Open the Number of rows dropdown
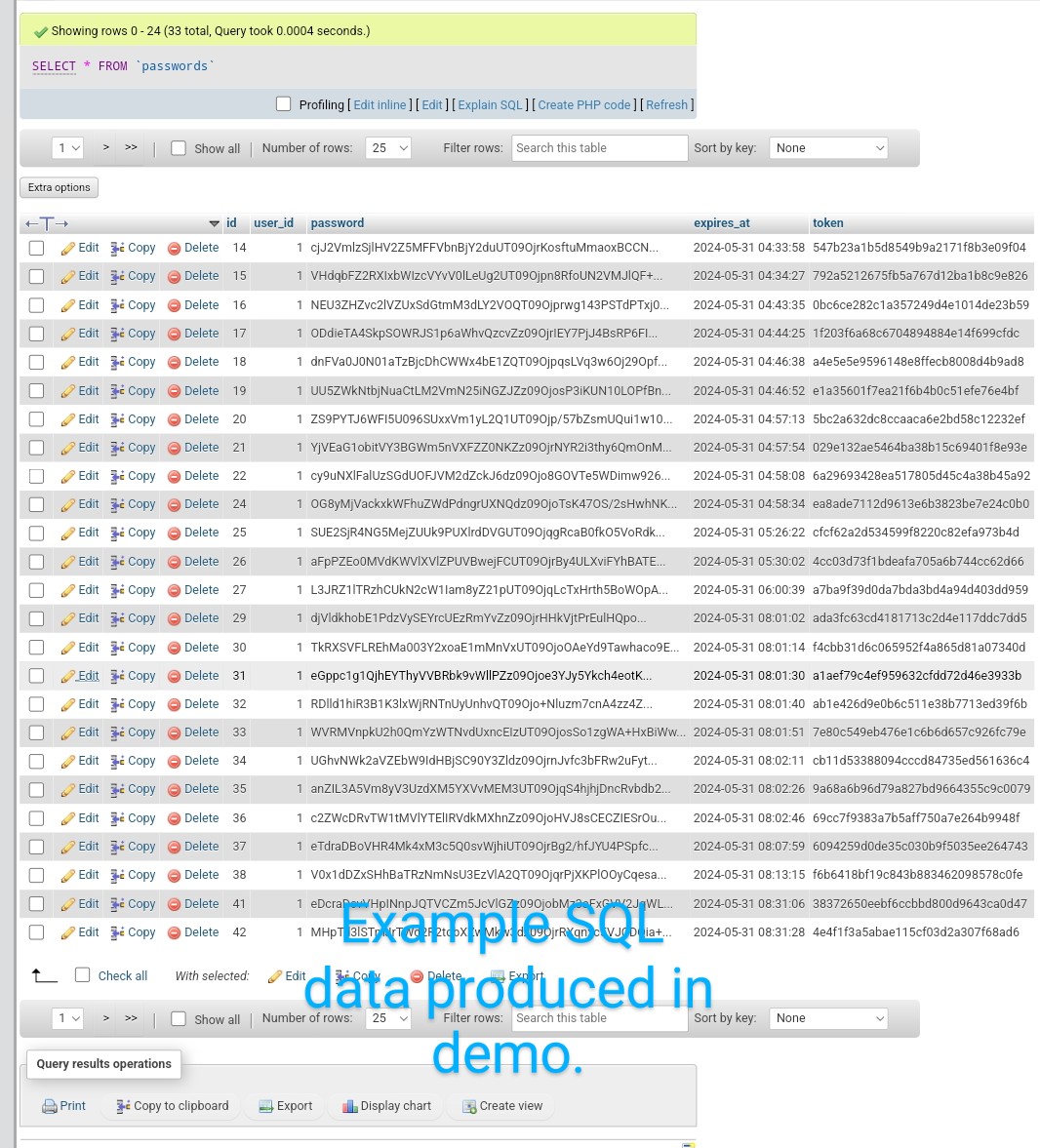1040x1148 pixels. coord(387,147)
